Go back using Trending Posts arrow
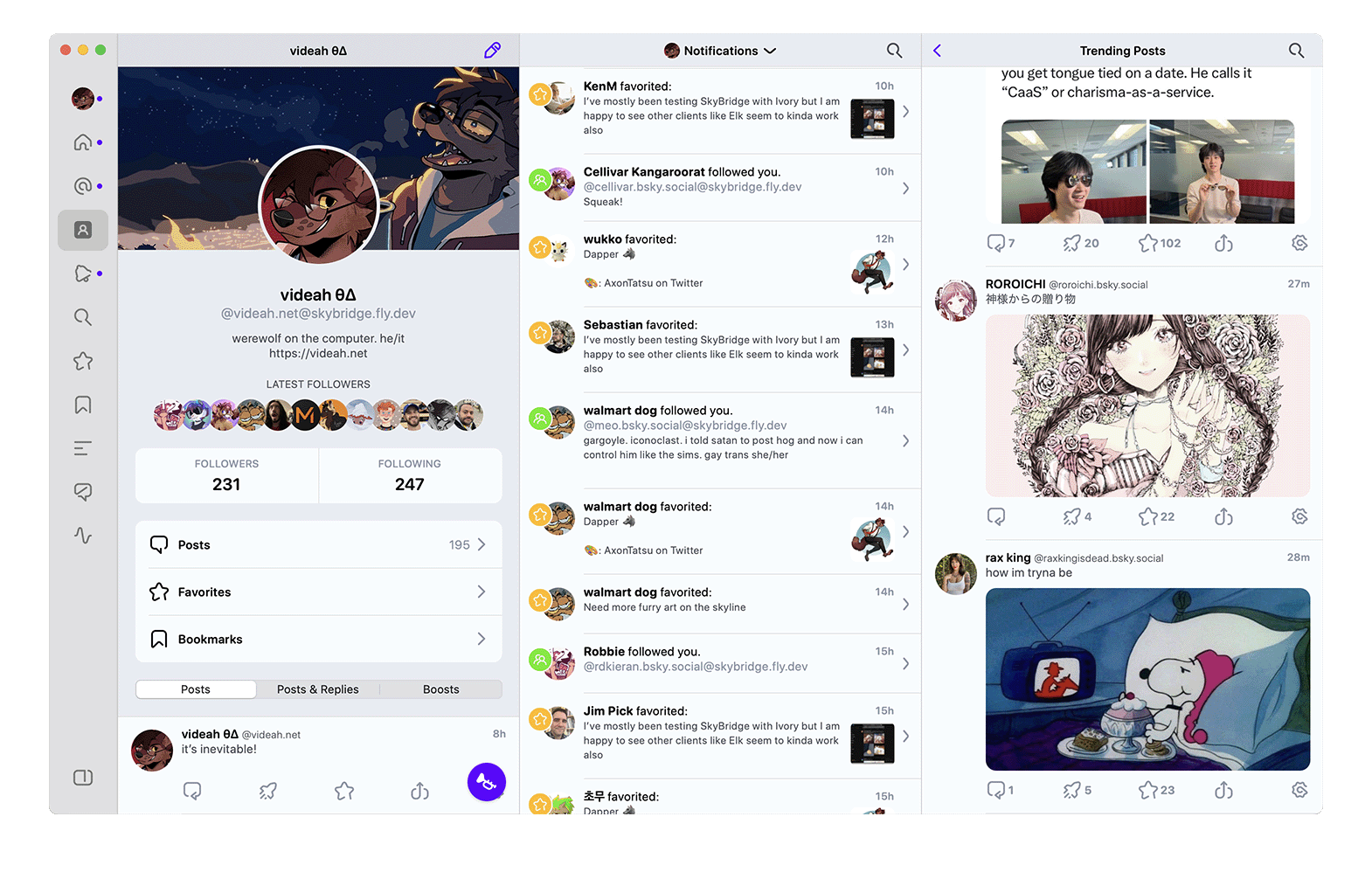The height and width of the screenshot is (879, 1372). 938,51
